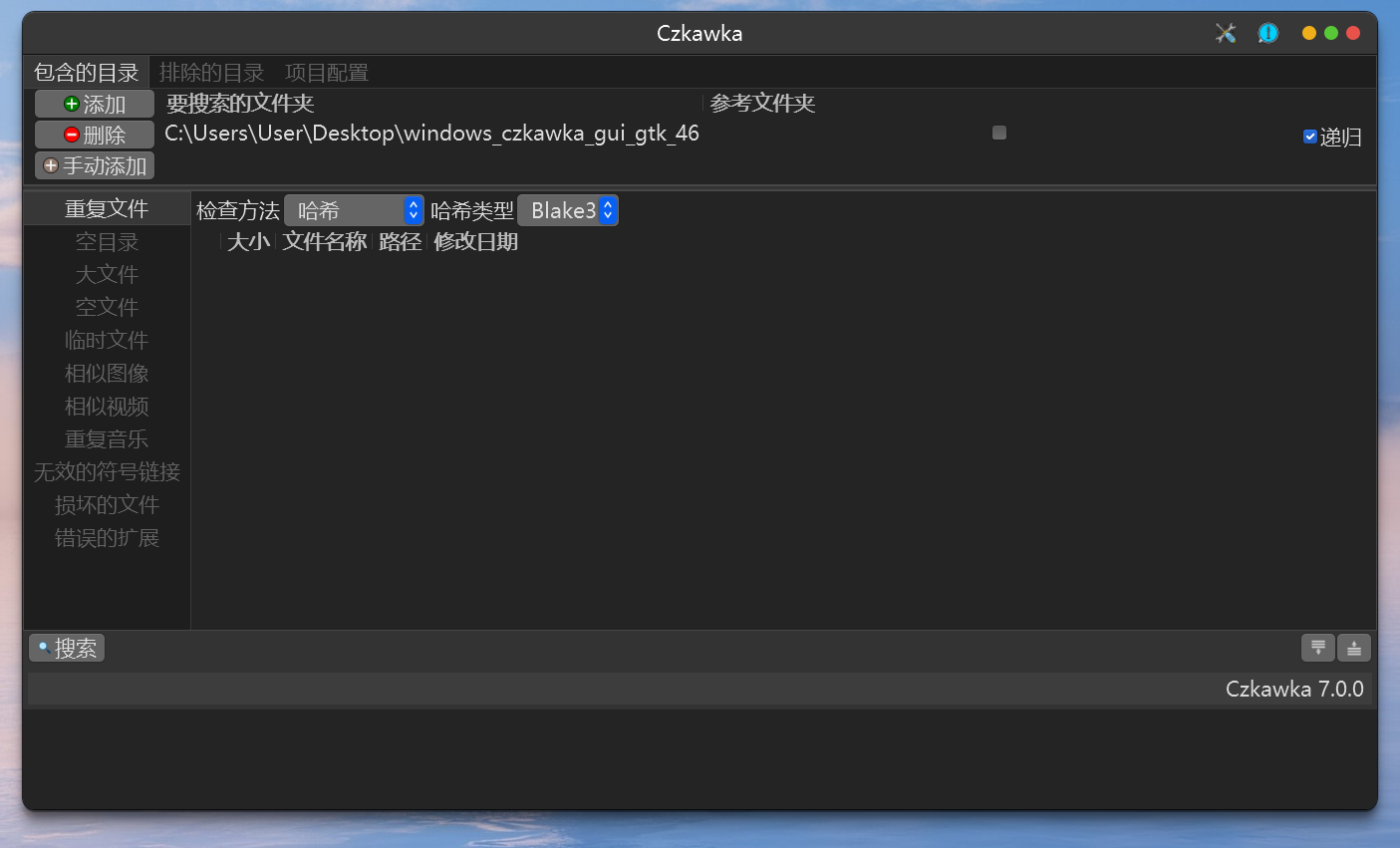This screenshot has width=1400, height=848.
Task: Click the red minus 删除 button
Action: pos(95,135)
